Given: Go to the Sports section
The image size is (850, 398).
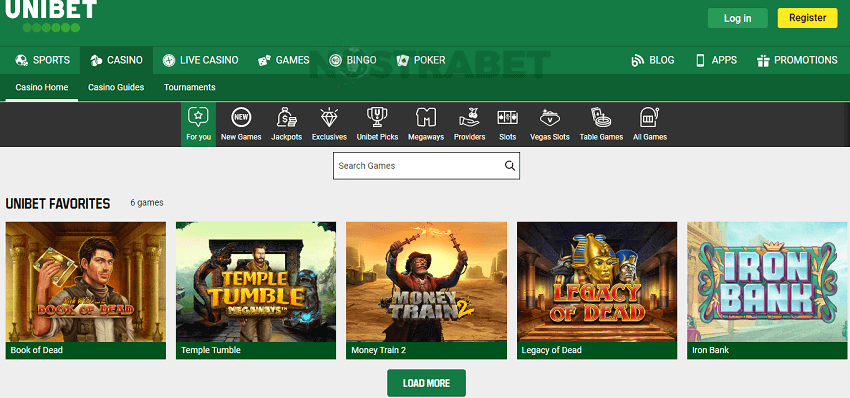Looking at the screenshot, I should [x=43, y=60].
